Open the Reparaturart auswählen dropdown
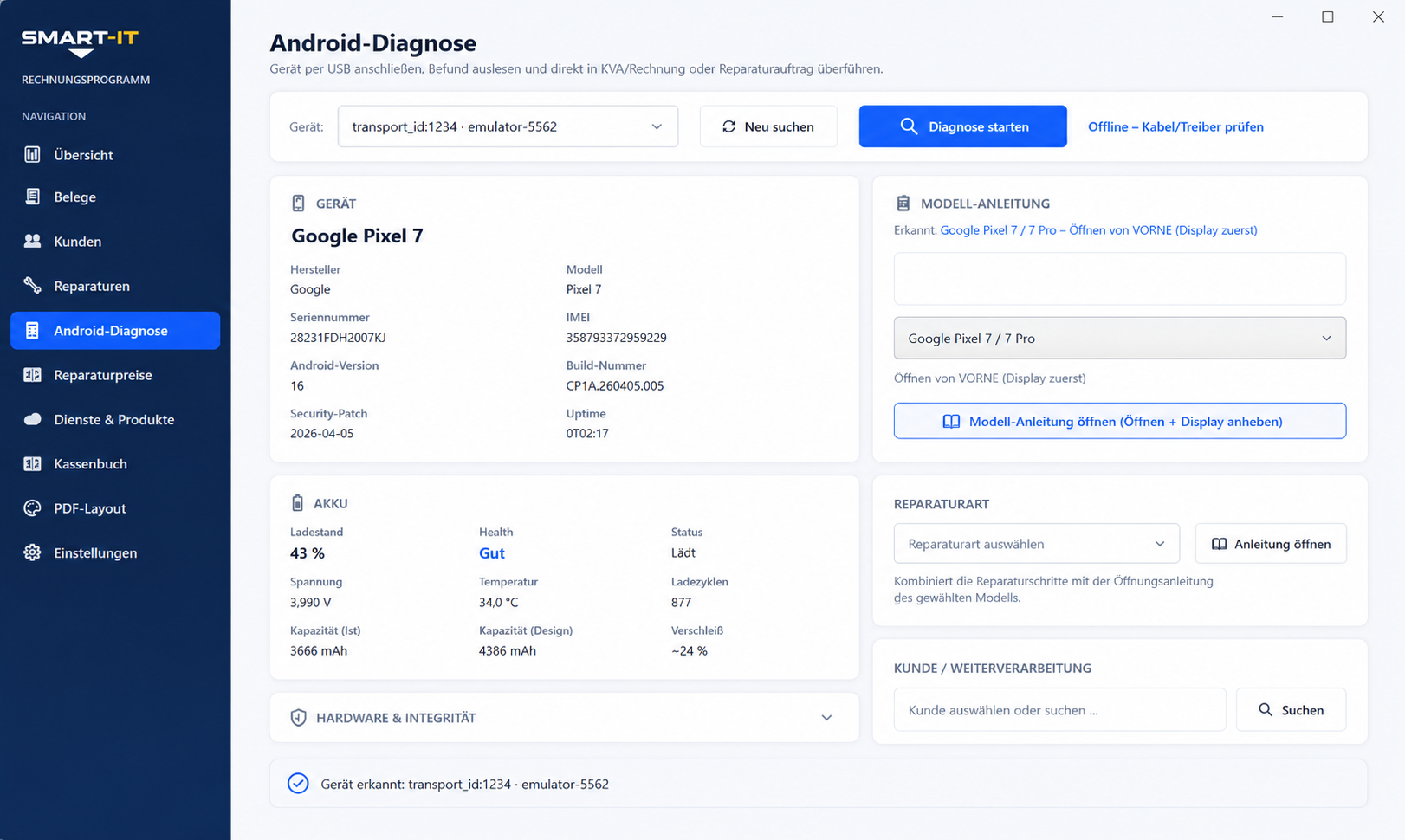Screen dimensions: 1405x840 (1036, 543)
